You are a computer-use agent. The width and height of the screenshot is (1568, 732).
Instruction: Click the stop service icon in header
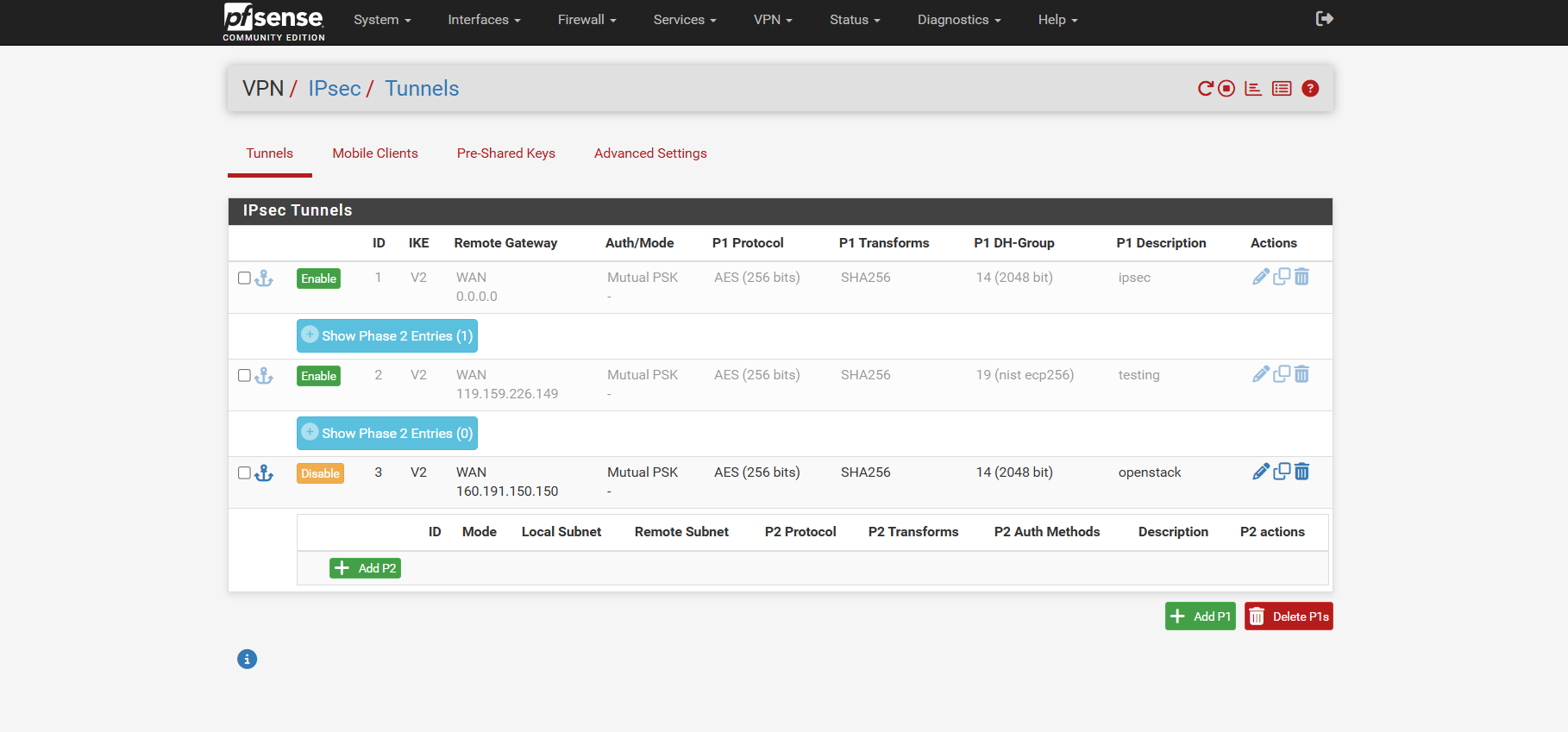(1226, 89)
